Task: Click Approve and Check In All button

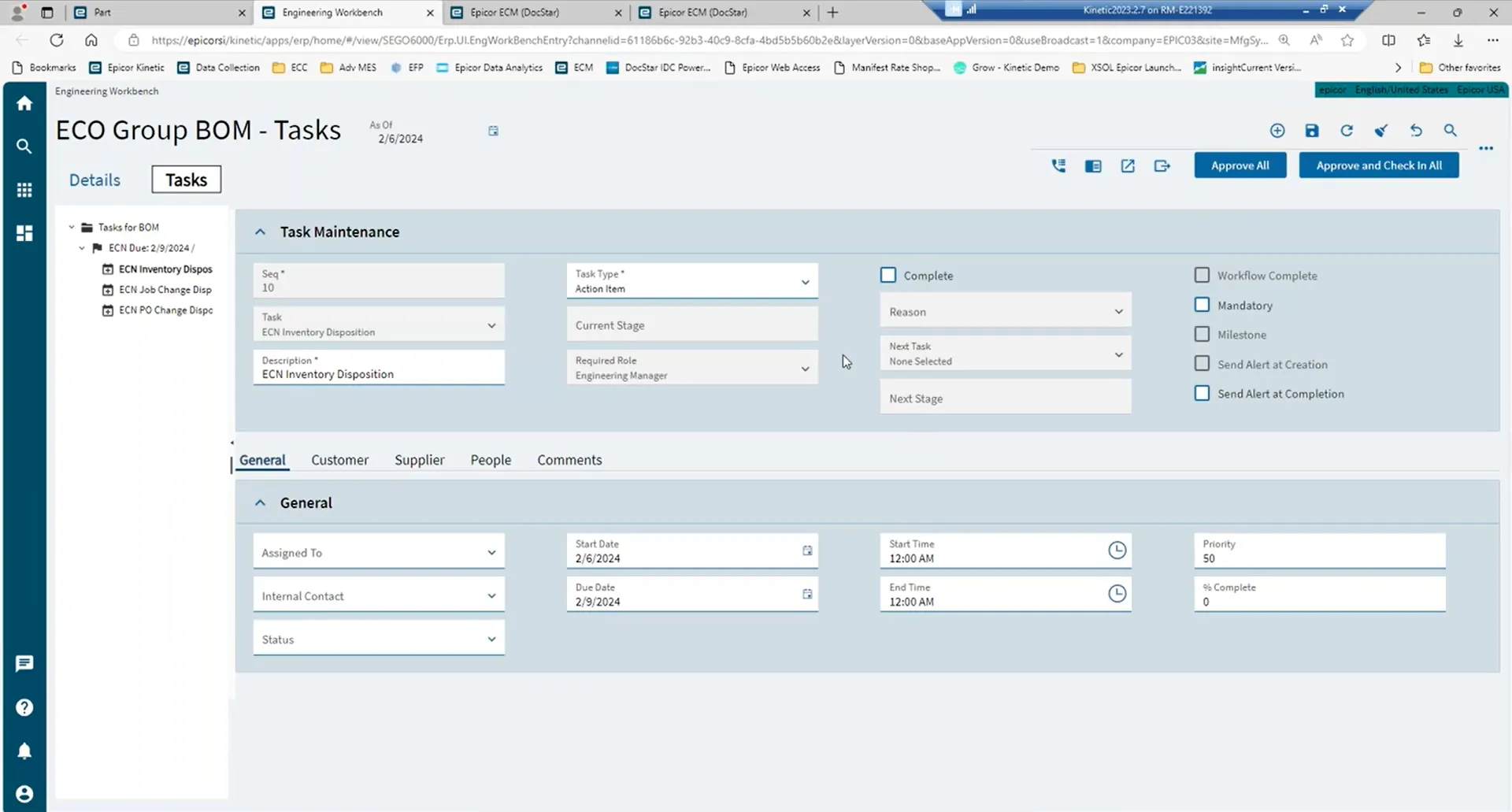Action: coord(1378,165)
